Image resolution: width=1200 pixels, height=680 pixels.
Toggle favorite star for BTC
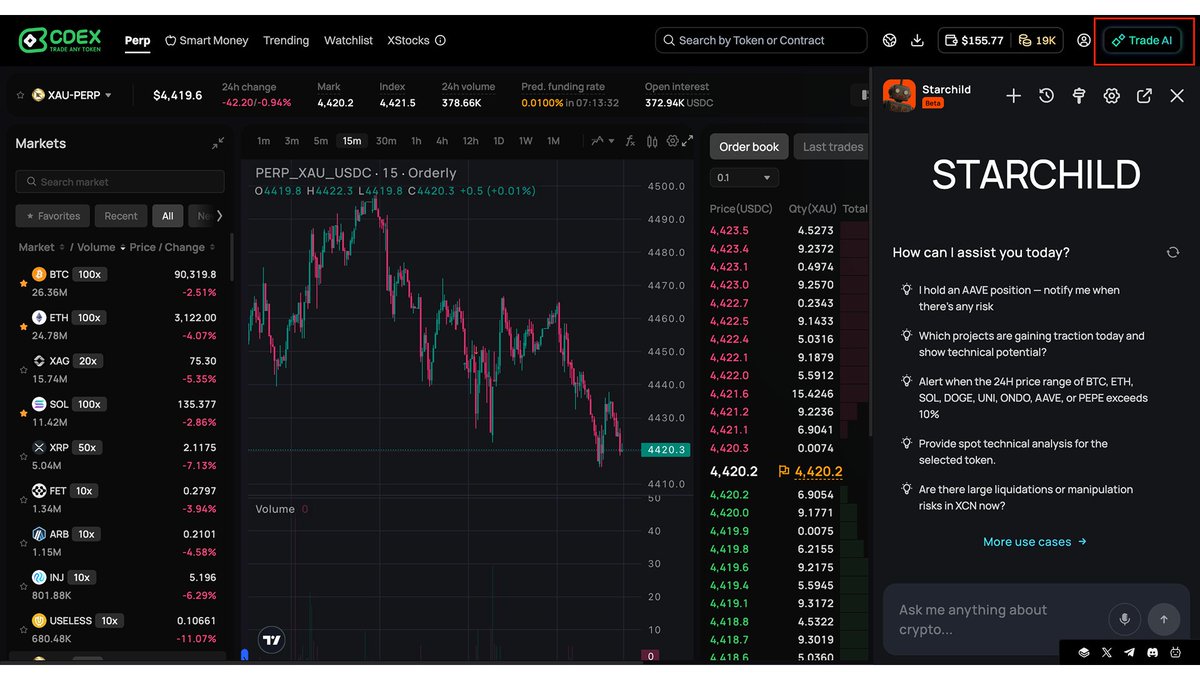(23, 284)
